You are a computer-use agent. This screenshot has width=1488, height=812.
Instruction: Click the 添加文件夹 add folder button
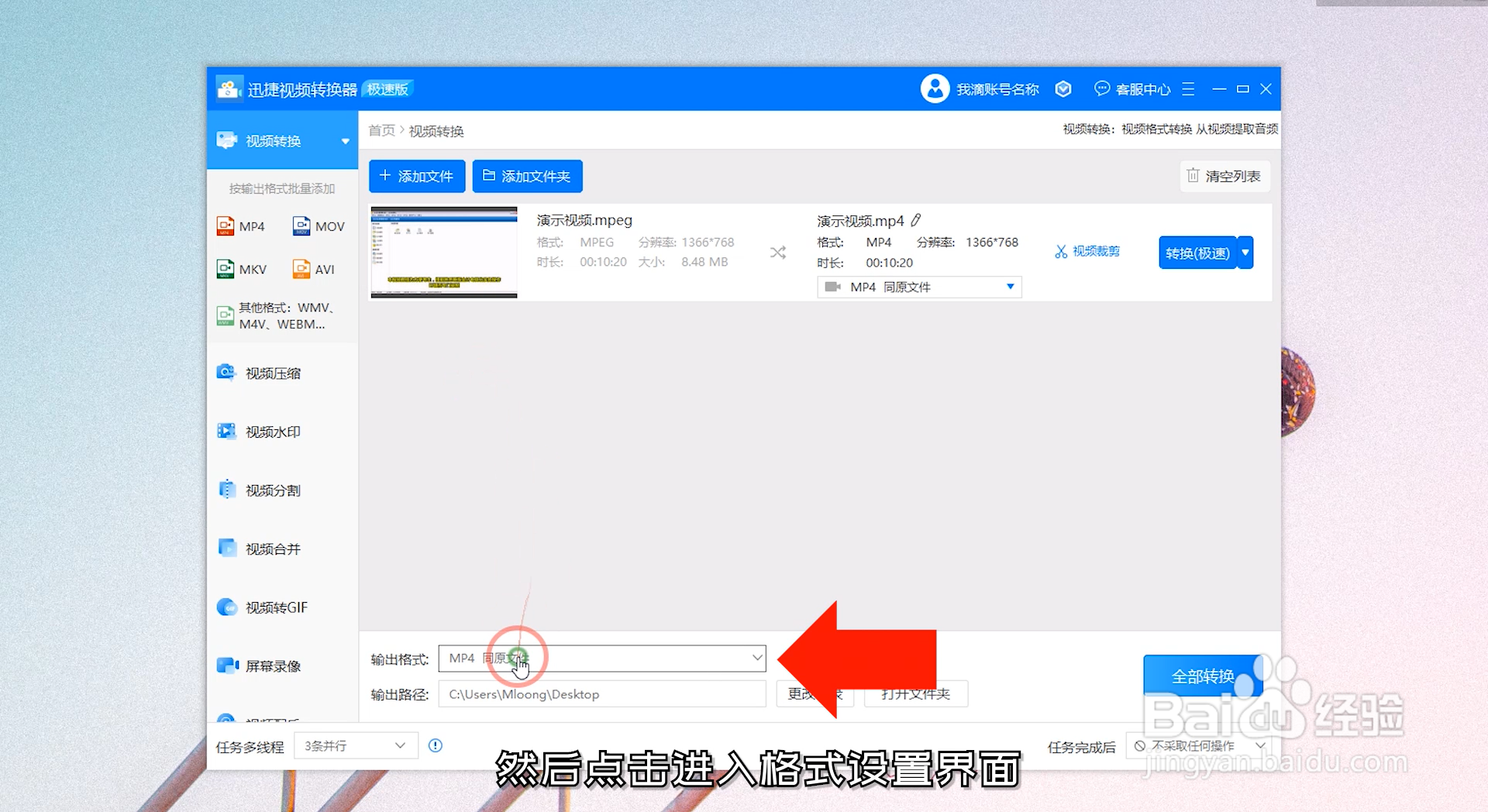click(x=527, y=176)
